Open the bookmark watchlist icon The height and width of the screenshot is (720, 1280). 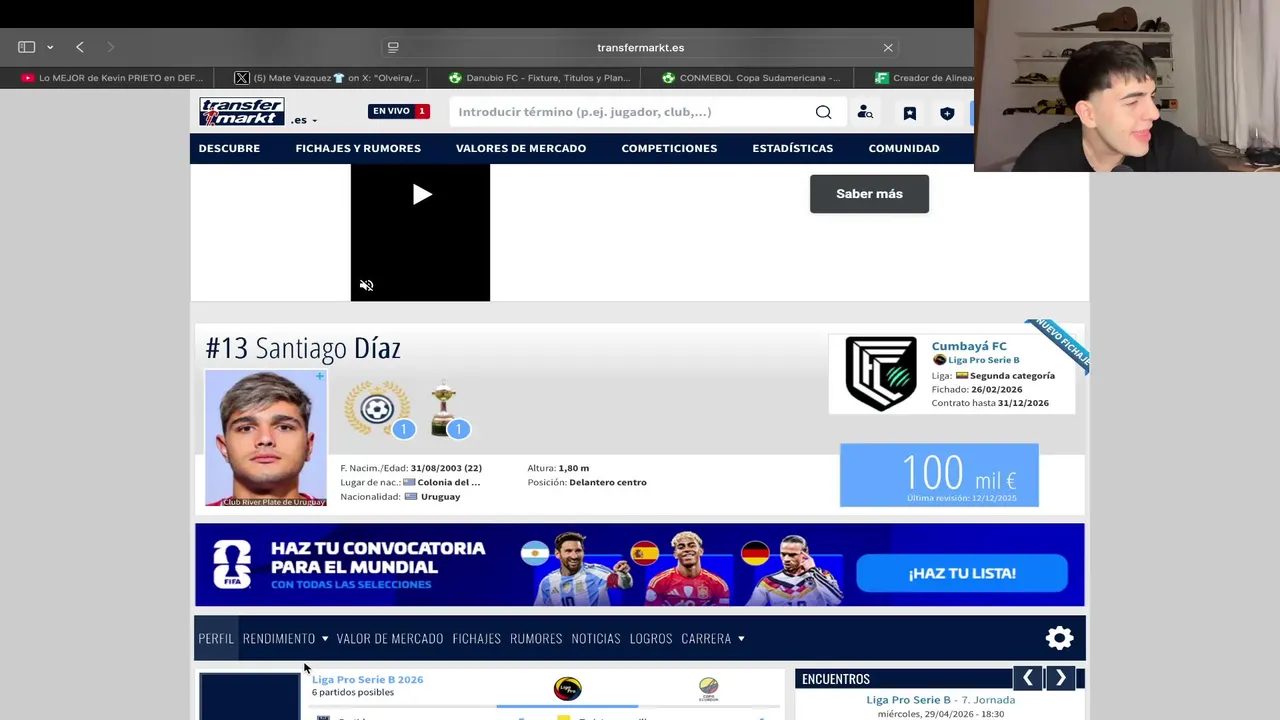(x=910, y=113)
